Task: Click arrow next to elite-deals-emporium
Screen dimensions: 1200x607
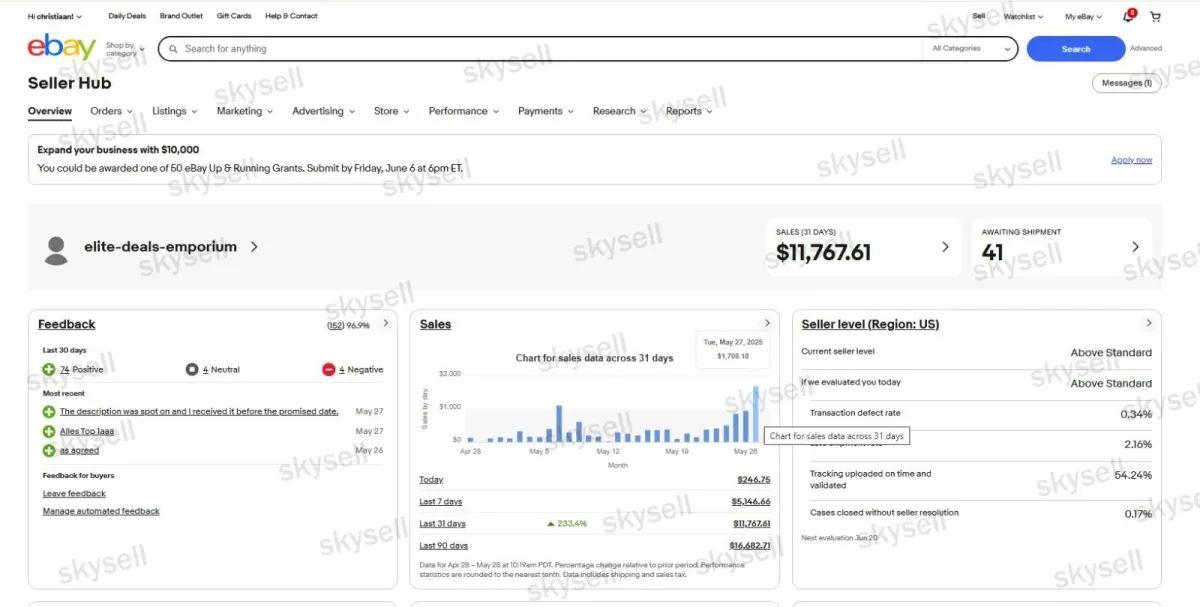Action: coord(254,247)
